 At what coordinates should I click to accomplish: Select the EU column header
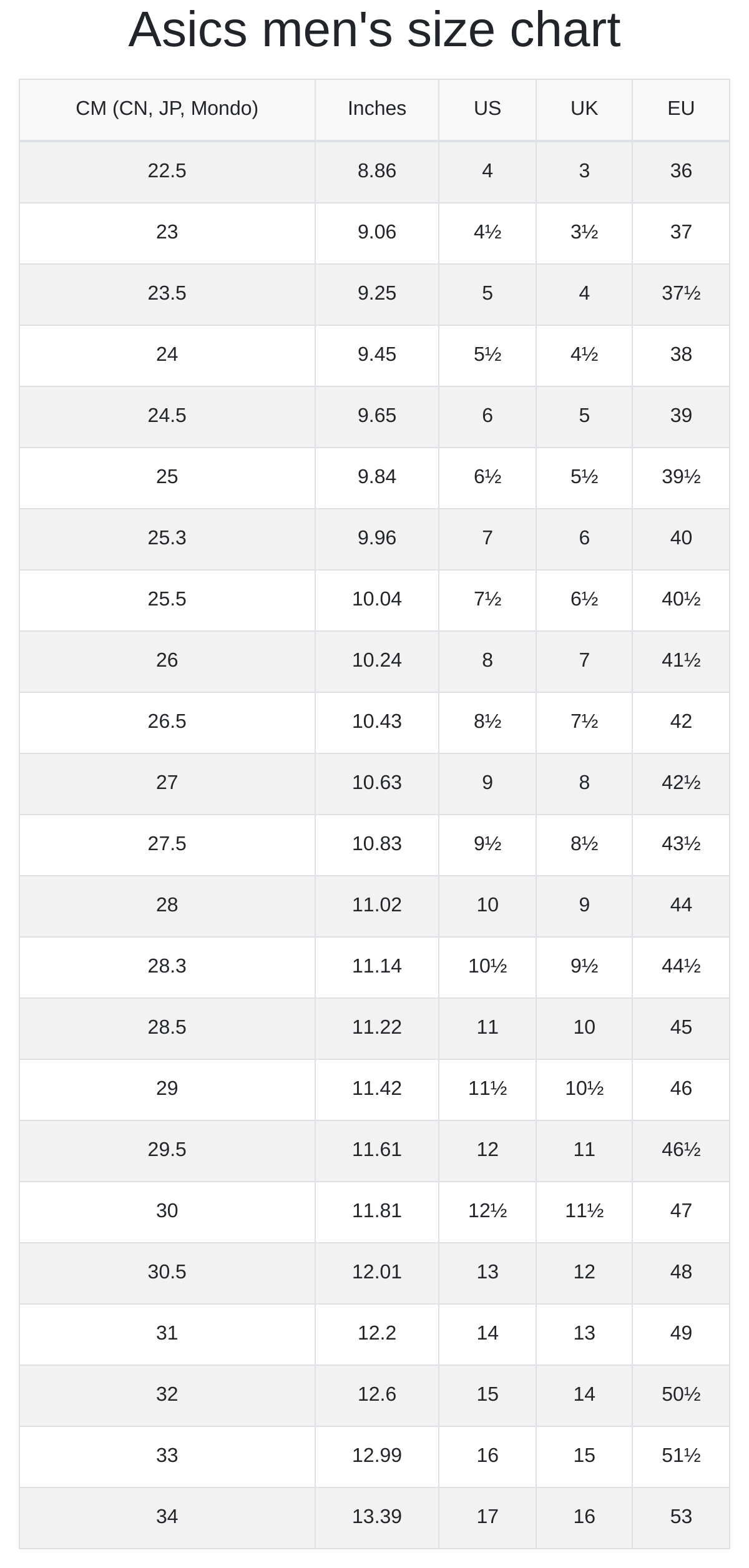(681, 109)
